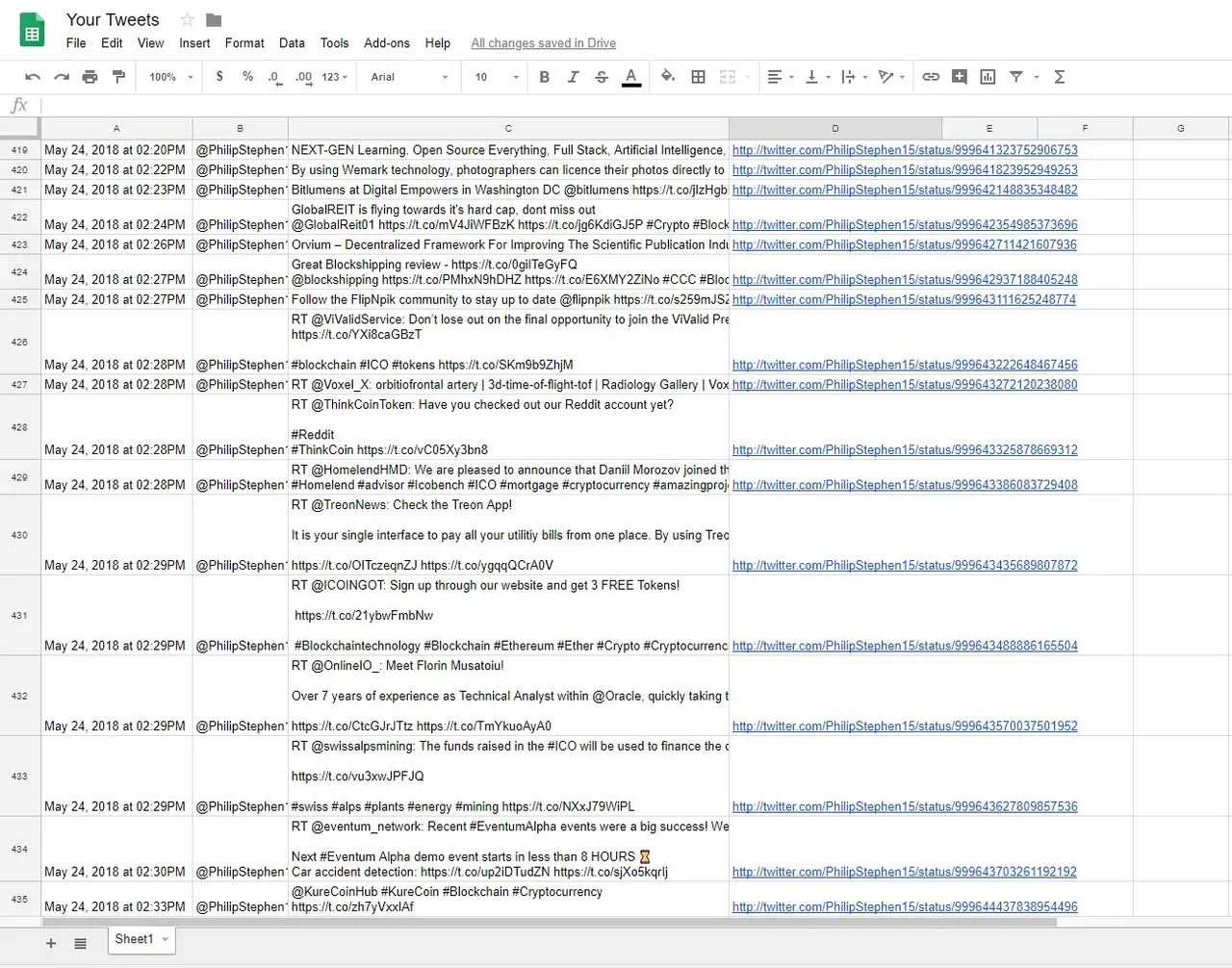Click the Print icon
Image resolution: width=1232 pixels, height=968 pixels.
(90, 77)
